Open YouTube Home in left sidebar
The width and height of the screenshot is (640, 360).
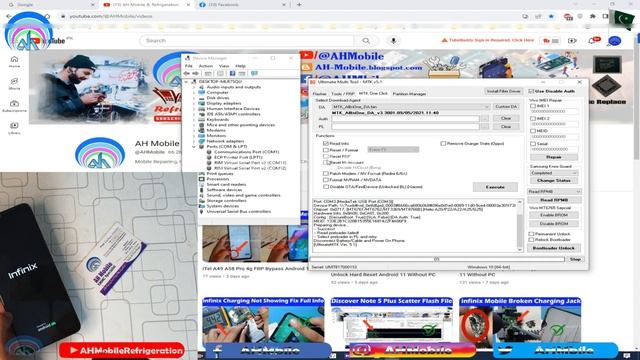(14, 62)
